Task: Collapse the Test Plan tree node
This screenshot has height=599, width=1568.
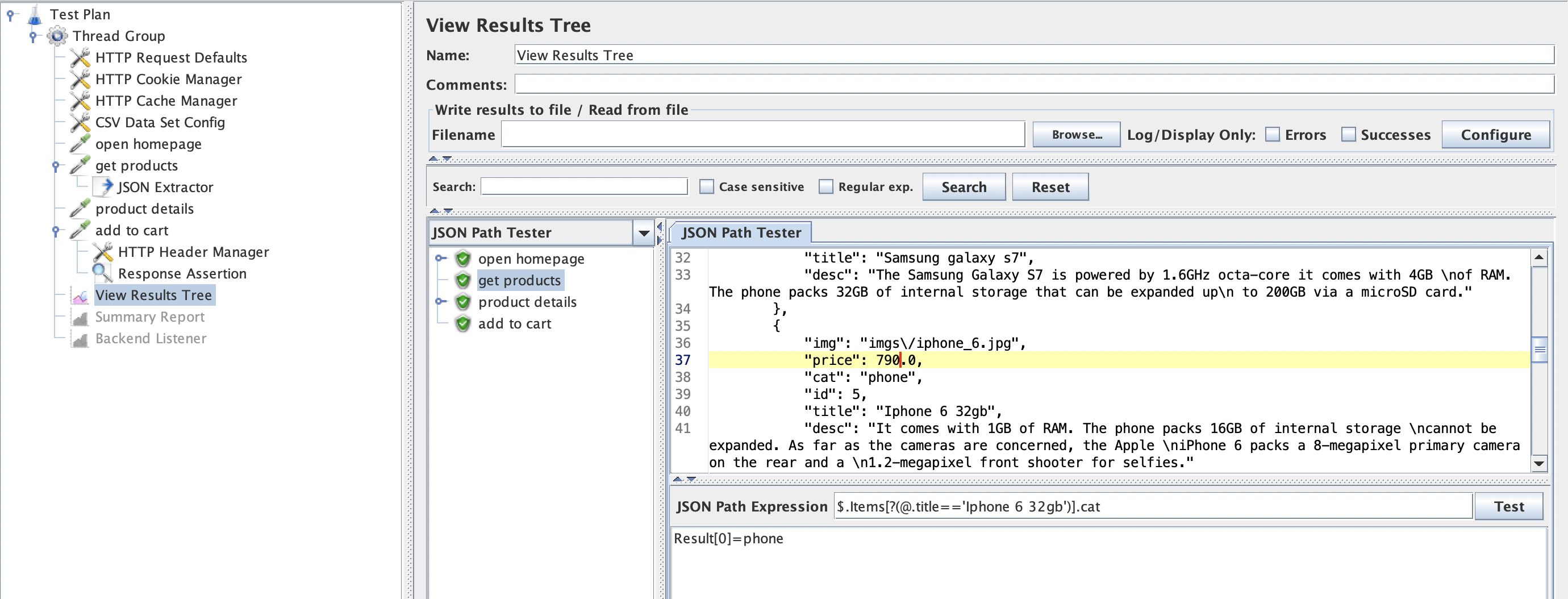Action: pyautogui.click(x=10, y=15)
